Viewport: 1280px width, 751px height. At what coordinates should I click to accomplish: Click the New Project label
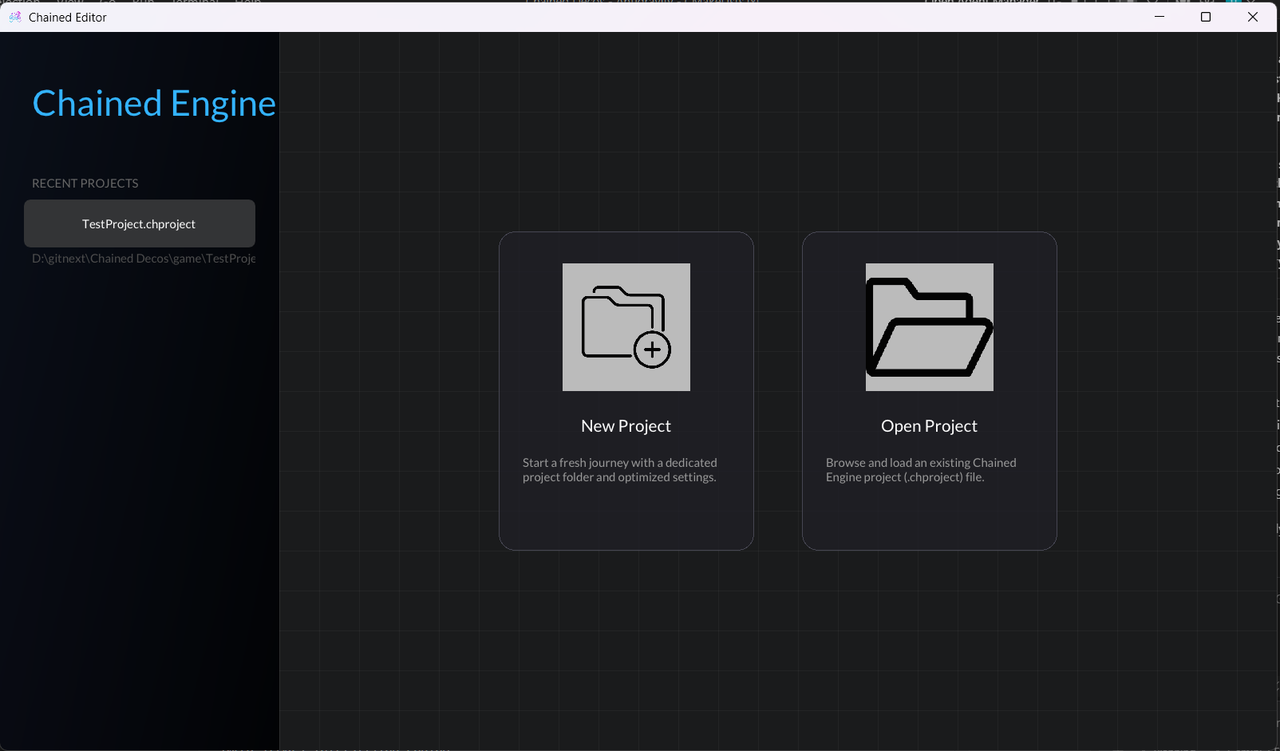click(626, 425)
